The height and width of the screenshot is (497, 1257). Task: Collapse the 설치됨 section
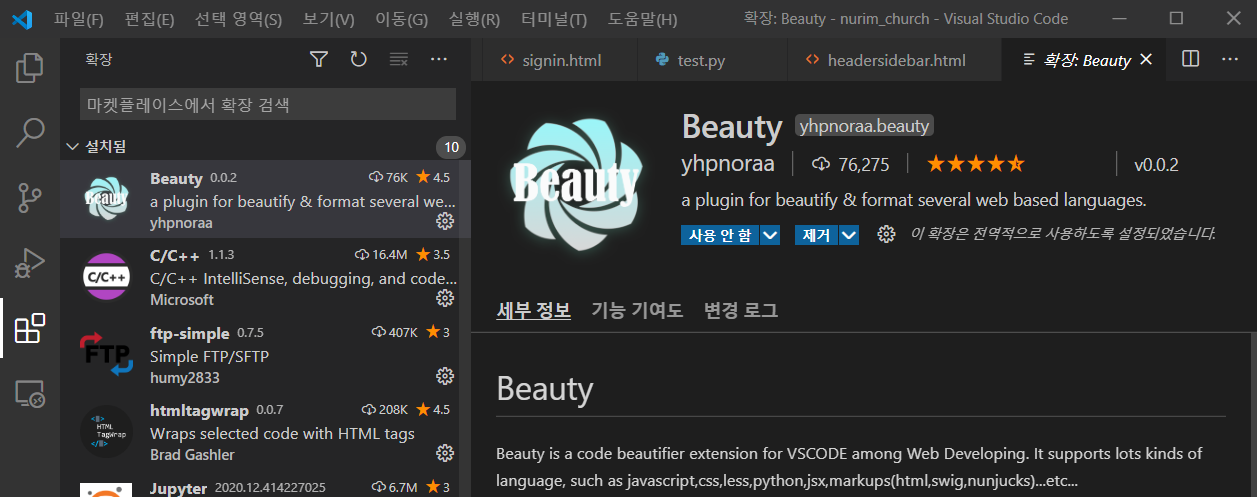coord(265,147)
